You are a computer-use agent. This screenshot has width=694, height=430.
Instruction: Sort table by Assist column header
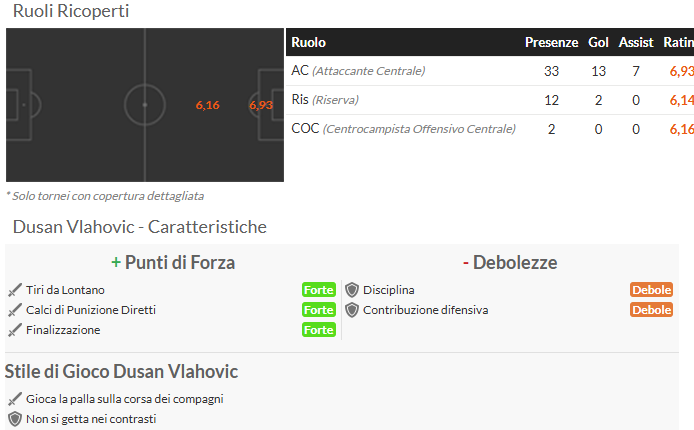tap(636, 42)
